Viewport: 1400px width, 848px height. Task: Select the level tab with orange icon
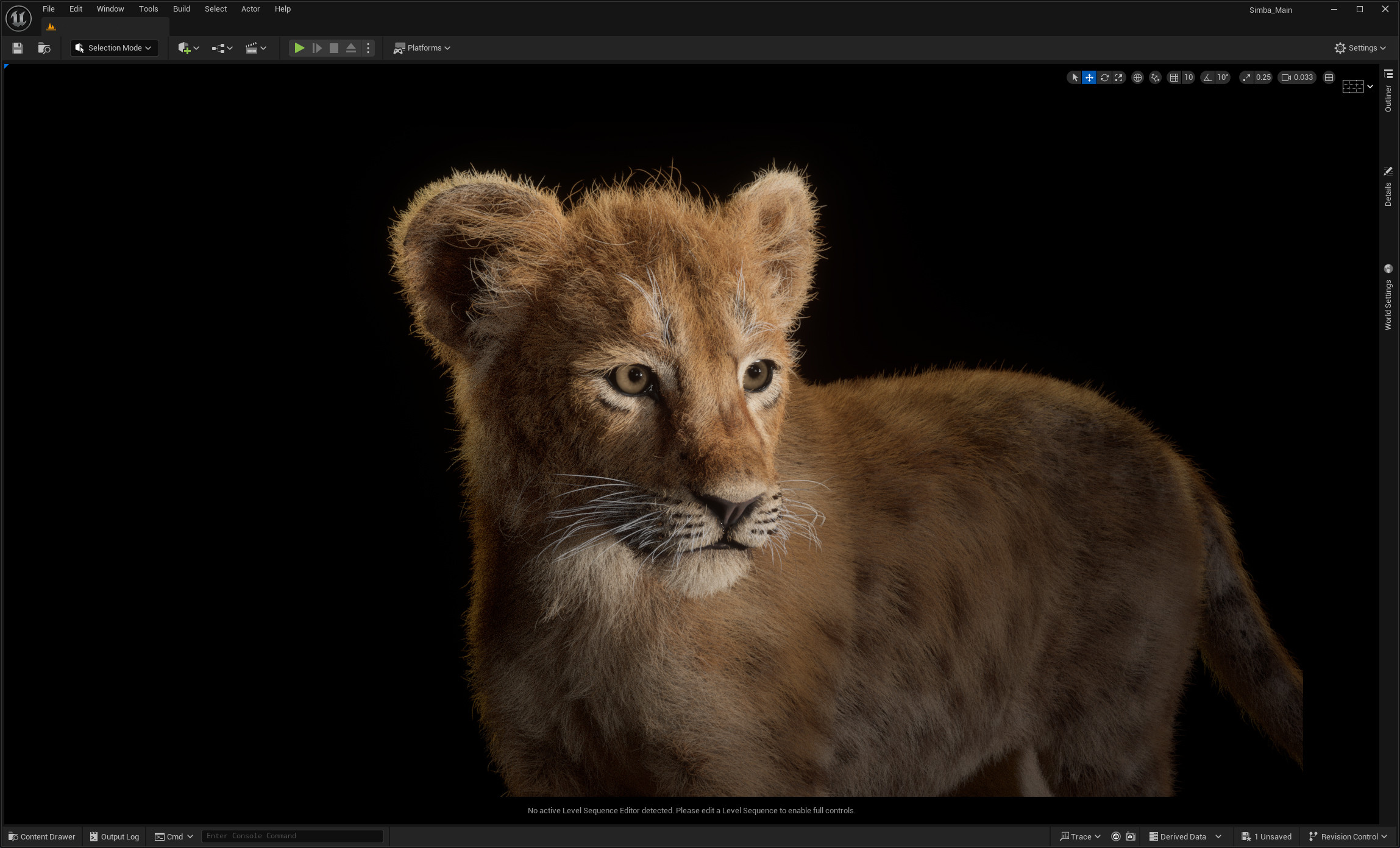click(105, 27)
